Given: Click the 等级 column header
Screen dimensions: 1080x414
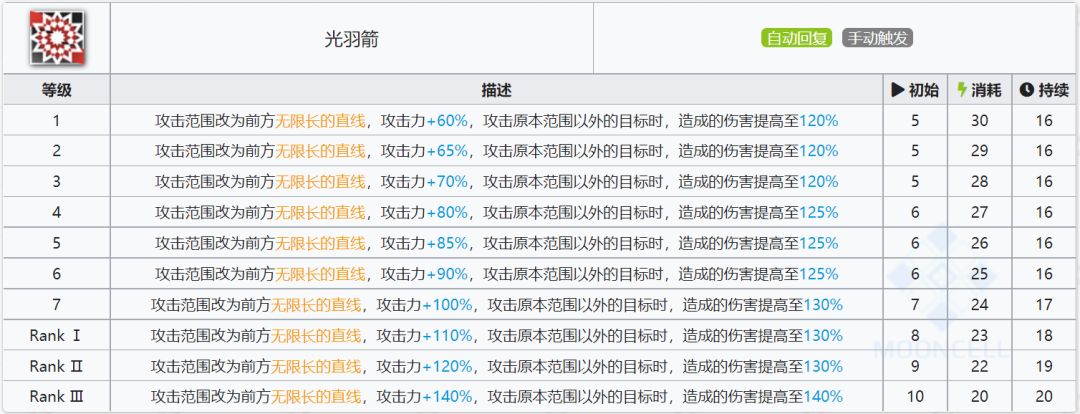Looking at the screenshot, I should (x=56, y=90).
